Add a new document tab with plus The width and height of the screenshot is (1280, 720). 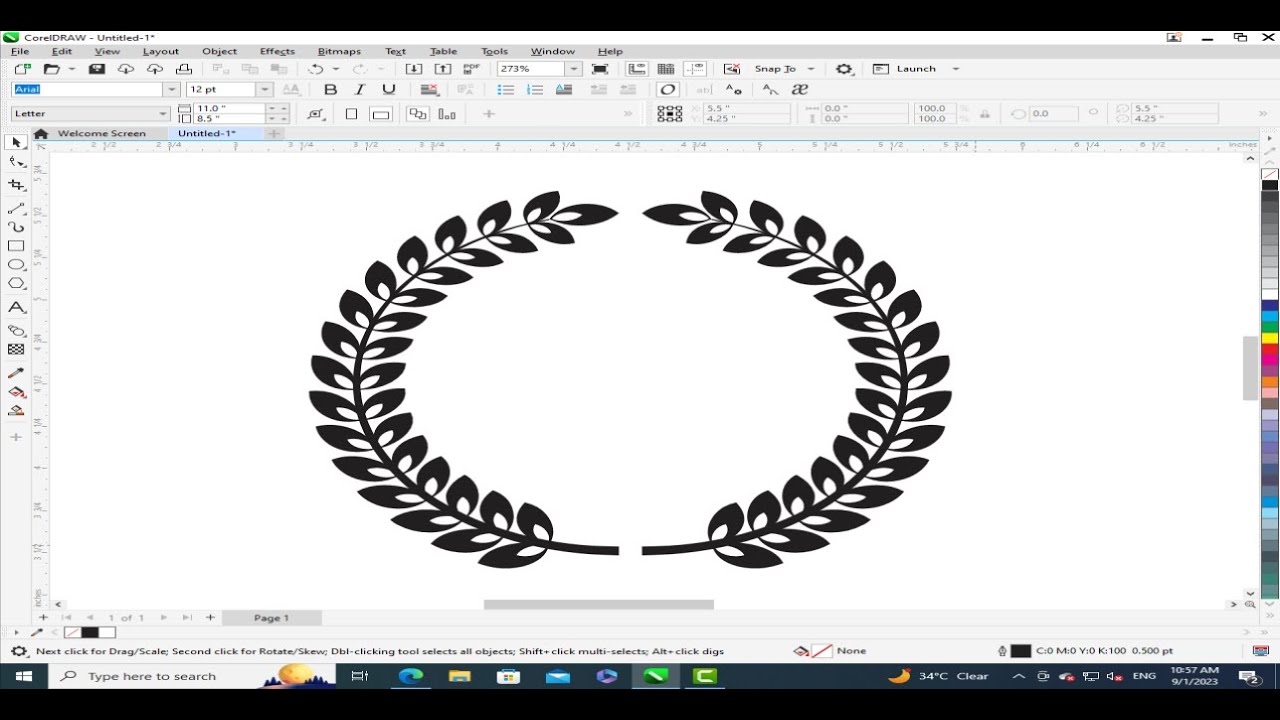273,134
